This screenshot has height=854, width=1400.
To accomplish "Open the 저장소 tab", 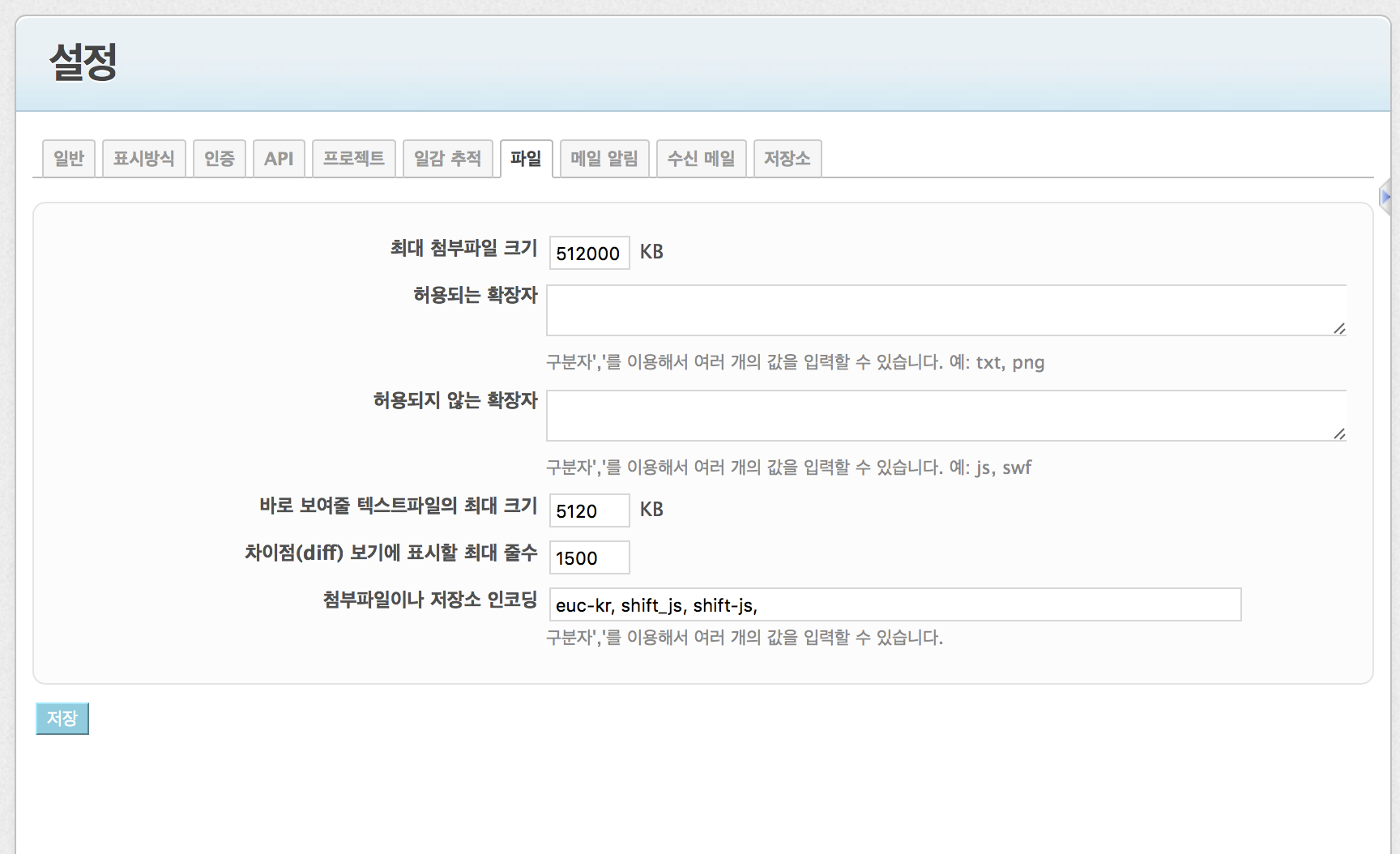I will [x=787, y=159].
